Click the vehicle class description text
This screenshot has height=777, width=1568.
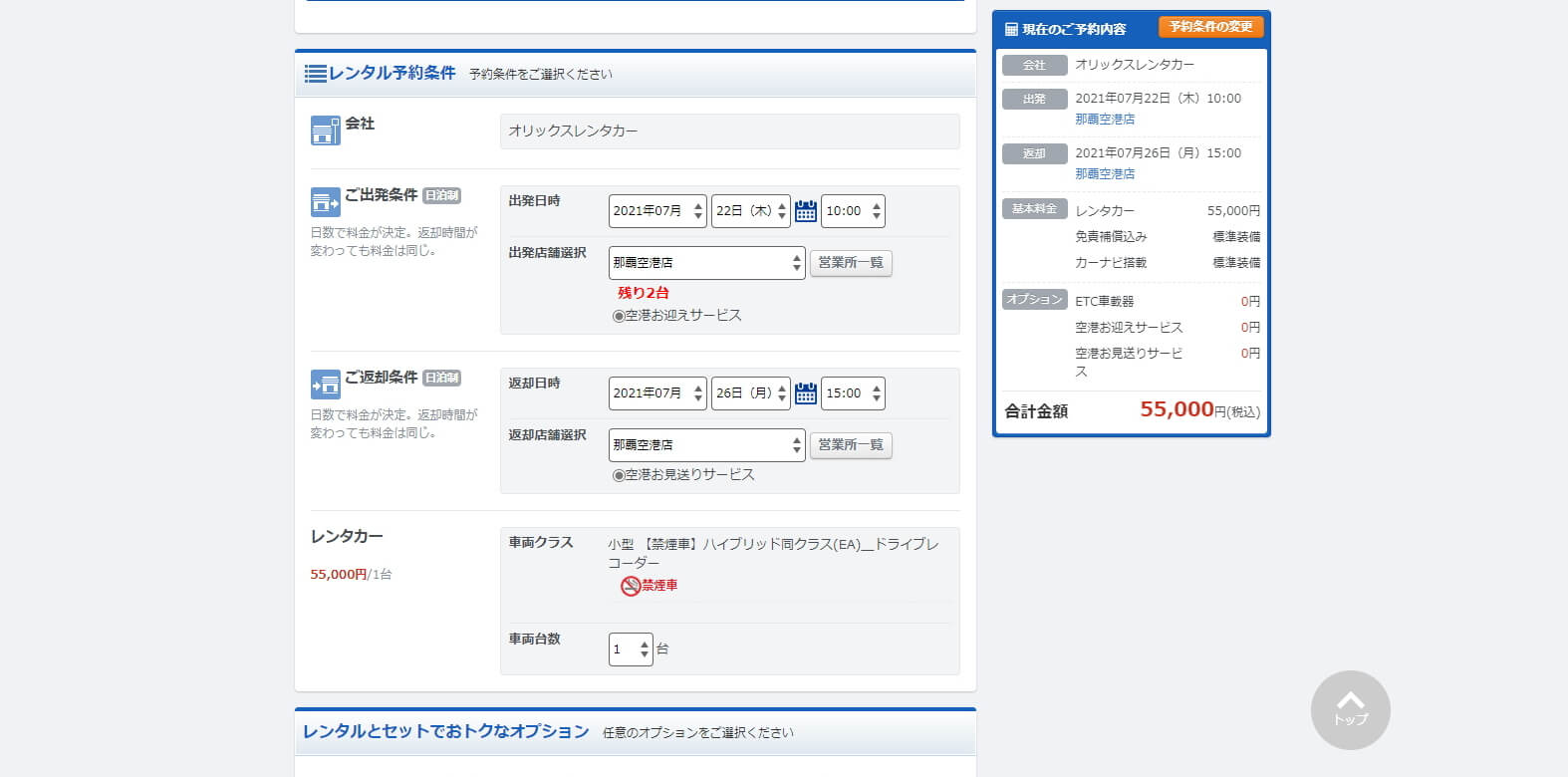click(773, 554)
